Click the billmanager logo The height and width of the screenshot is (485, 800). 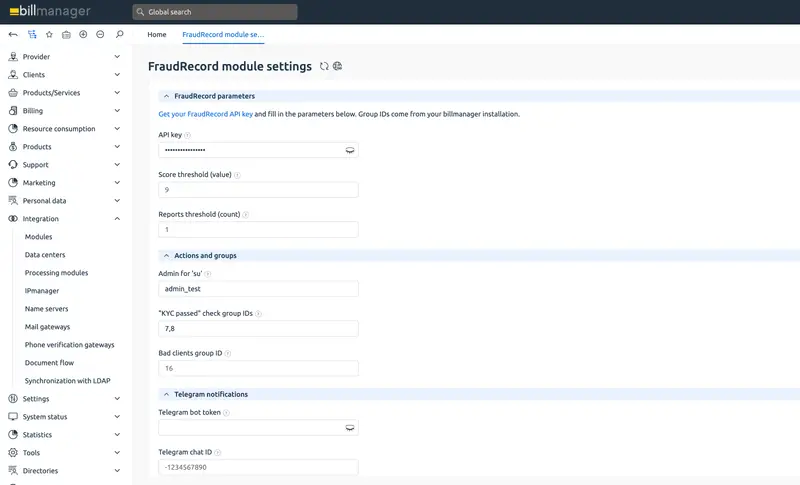coord(50,11)
